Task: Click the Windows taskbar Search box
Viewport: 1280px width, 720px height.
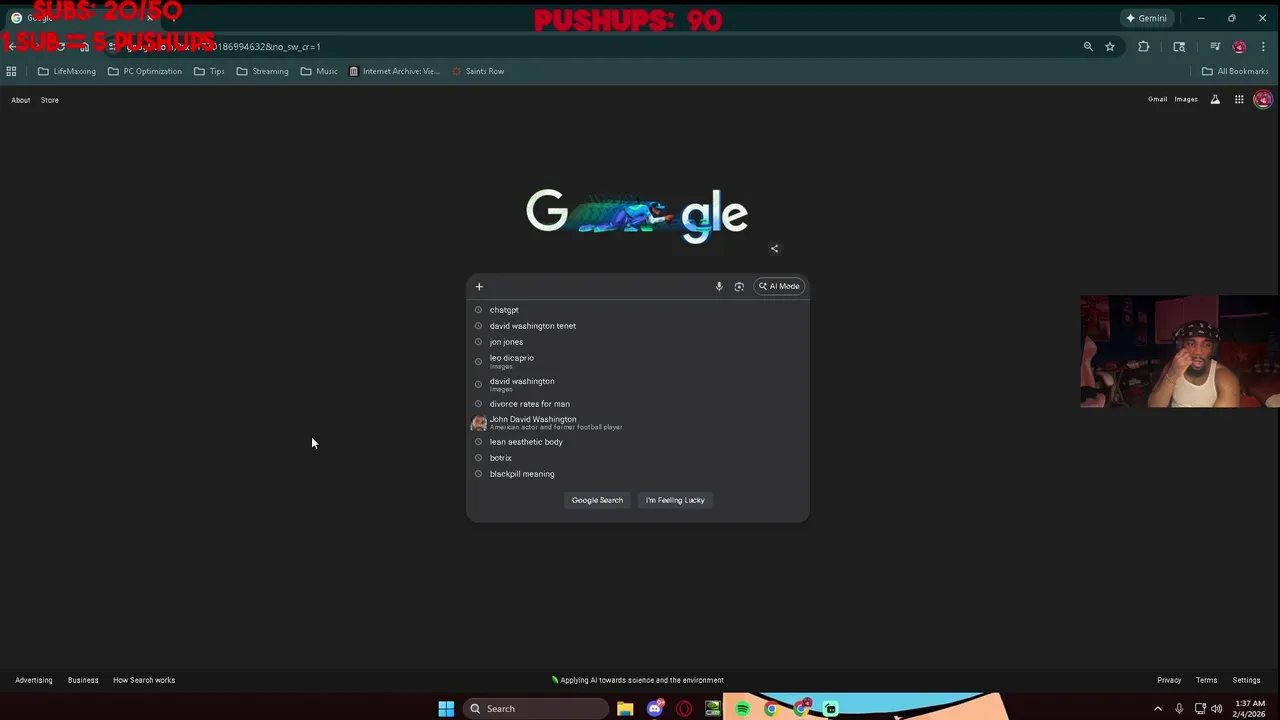Action: coord(536,709)
